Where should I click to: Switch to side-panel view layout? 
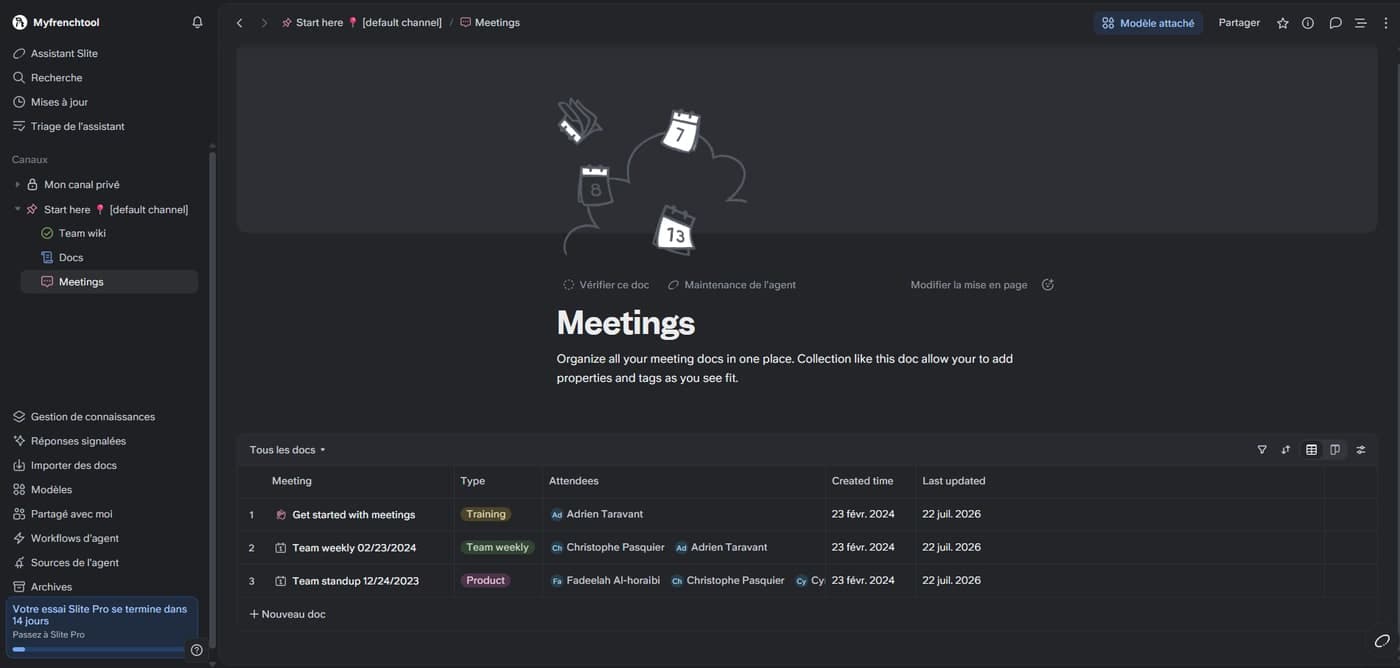coord(1335,450)
